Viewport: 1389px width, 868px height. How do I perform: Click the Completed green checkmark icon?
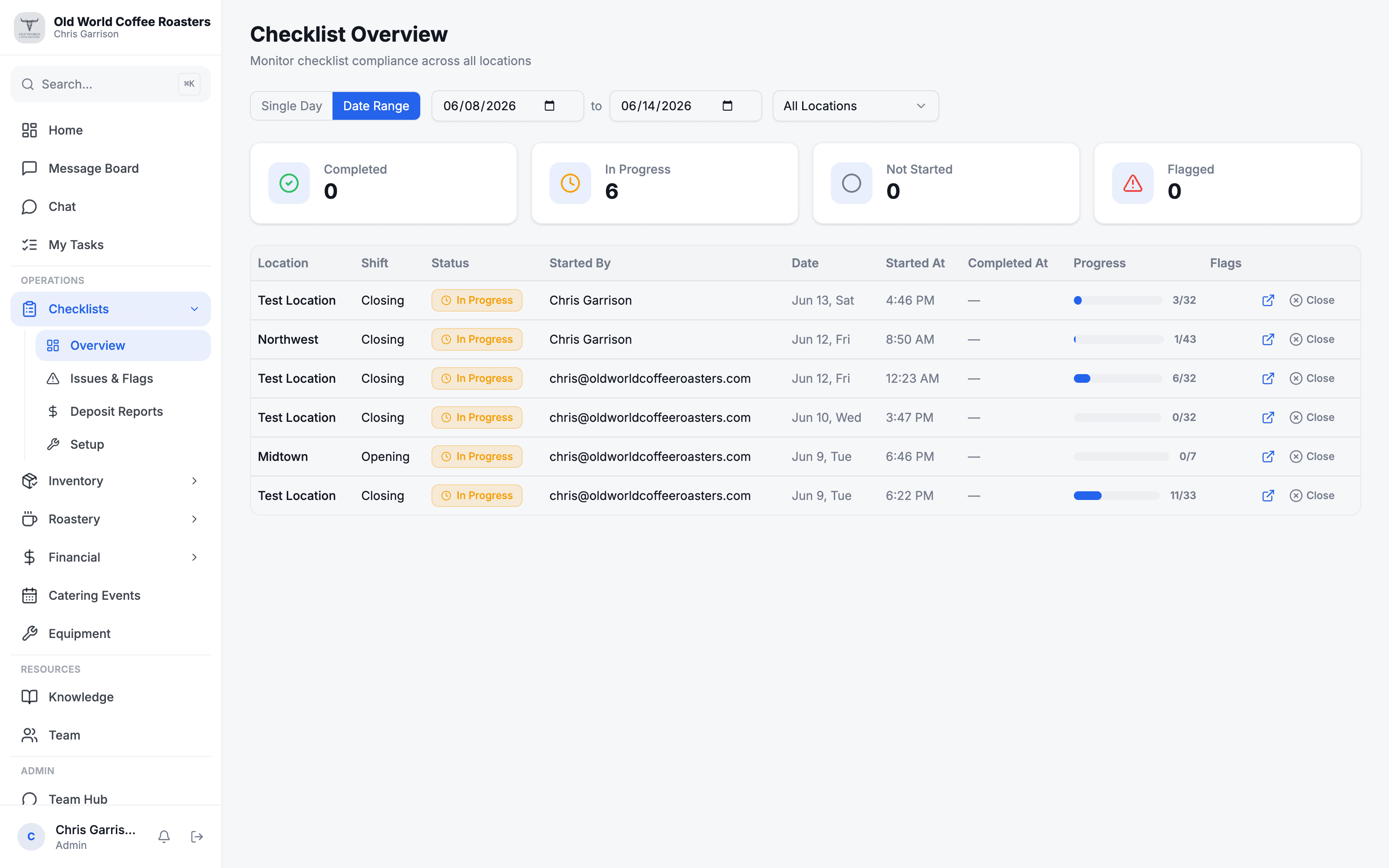289,183
